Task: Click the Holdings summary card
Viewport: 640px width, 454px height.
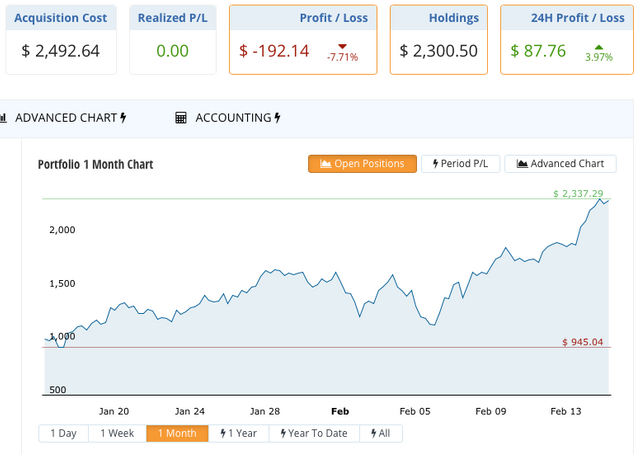Action: click(439, 39)
